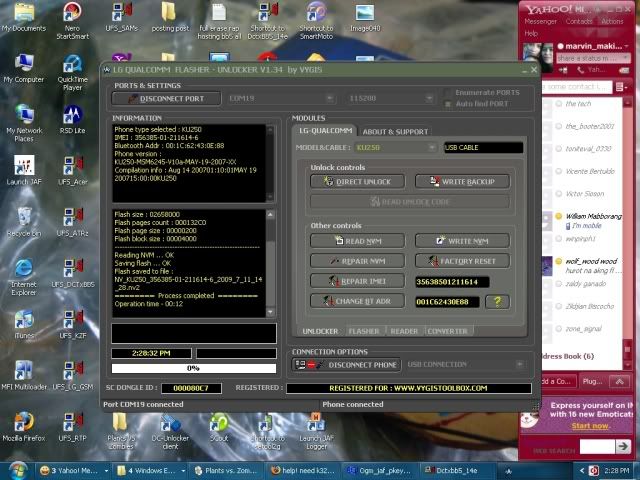Viewport: 640px width, 480px height.
Task: Click the flash log panel scrollbar
Action: pyautogui.click(x=270, y=263)
